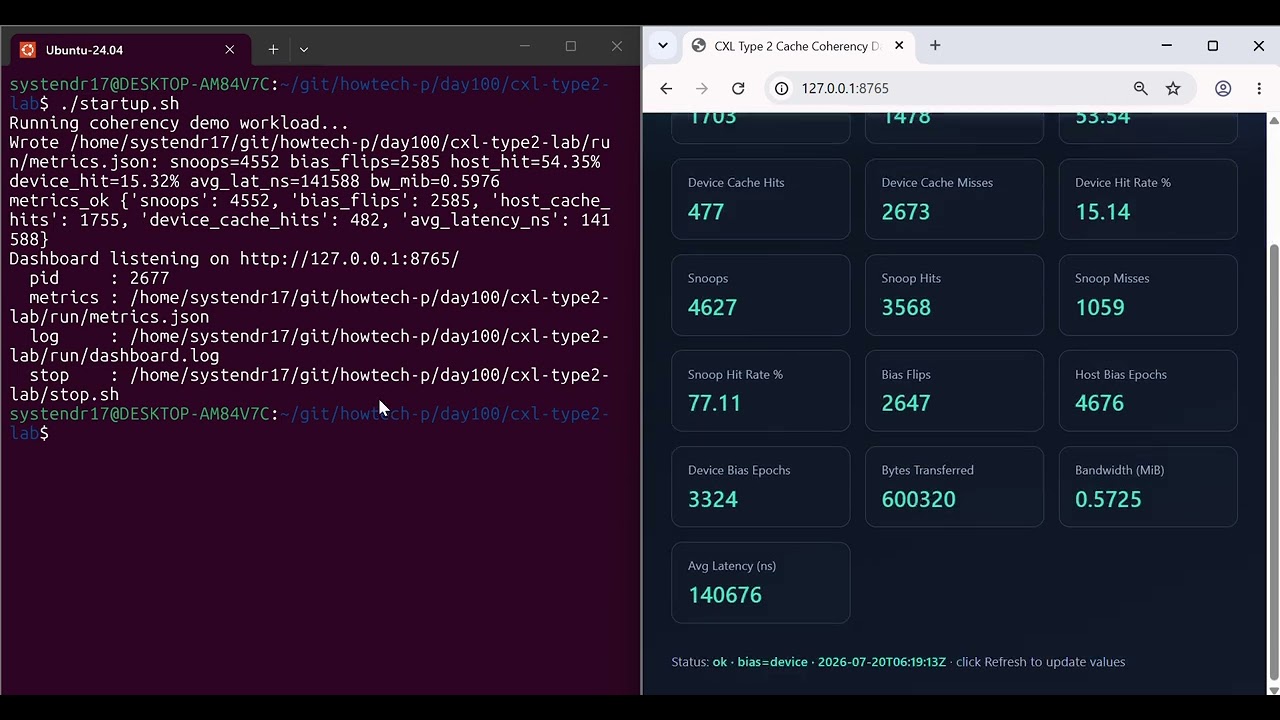1280x720 pixels.
Task: Click the pid : 2677 terminal line
Action: (x=99, y=278)
